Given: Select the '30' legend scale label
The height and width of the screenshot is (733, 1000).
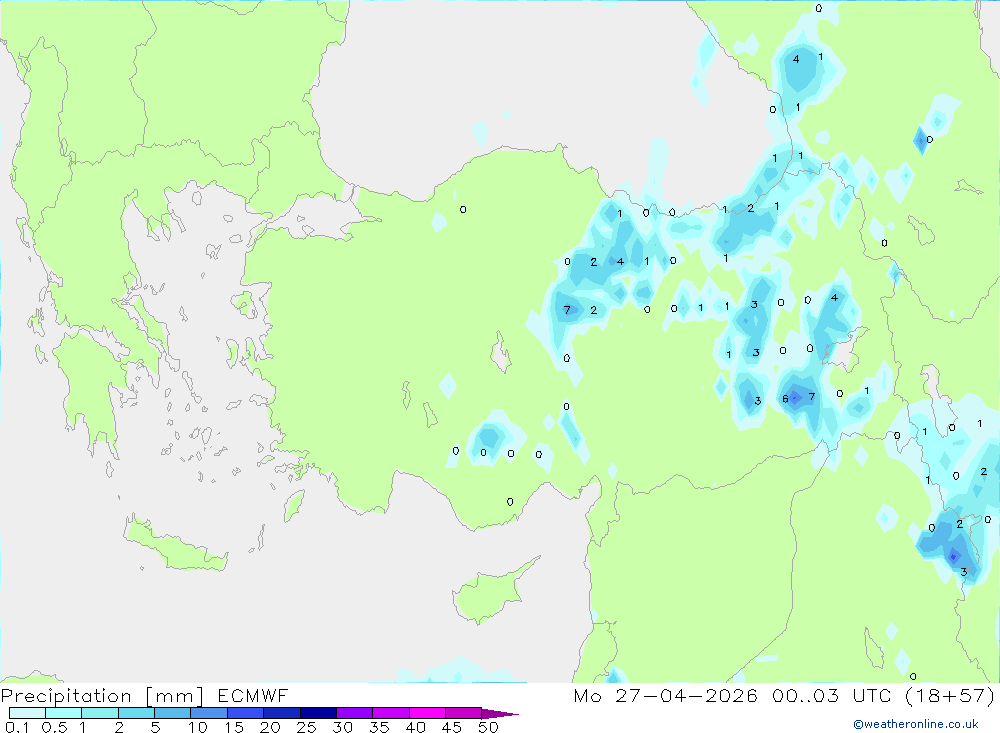Looking at the screenshot, I should pos(343,727).
